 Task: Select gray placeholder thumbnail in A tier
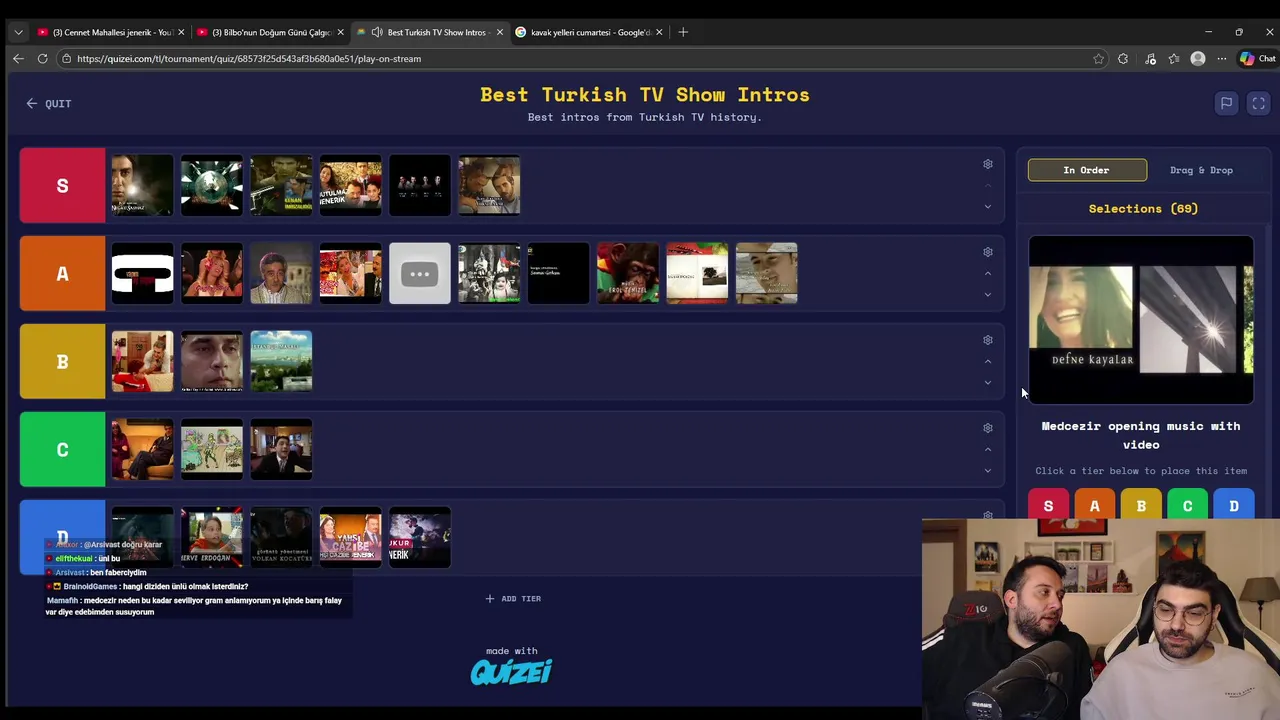[420, 273]
